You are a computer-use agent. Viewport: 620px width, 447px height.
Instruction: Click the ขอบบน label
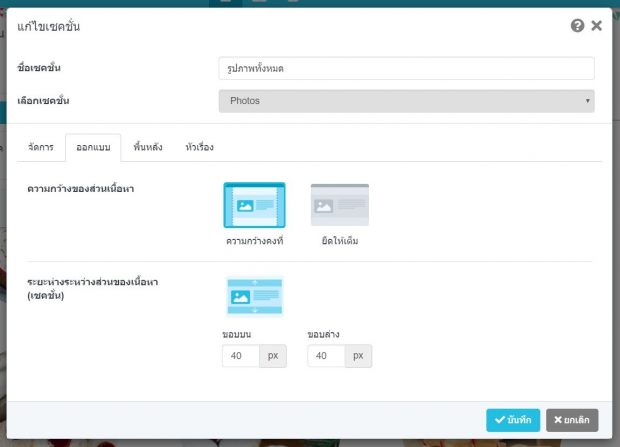click(x=236, y=334)
